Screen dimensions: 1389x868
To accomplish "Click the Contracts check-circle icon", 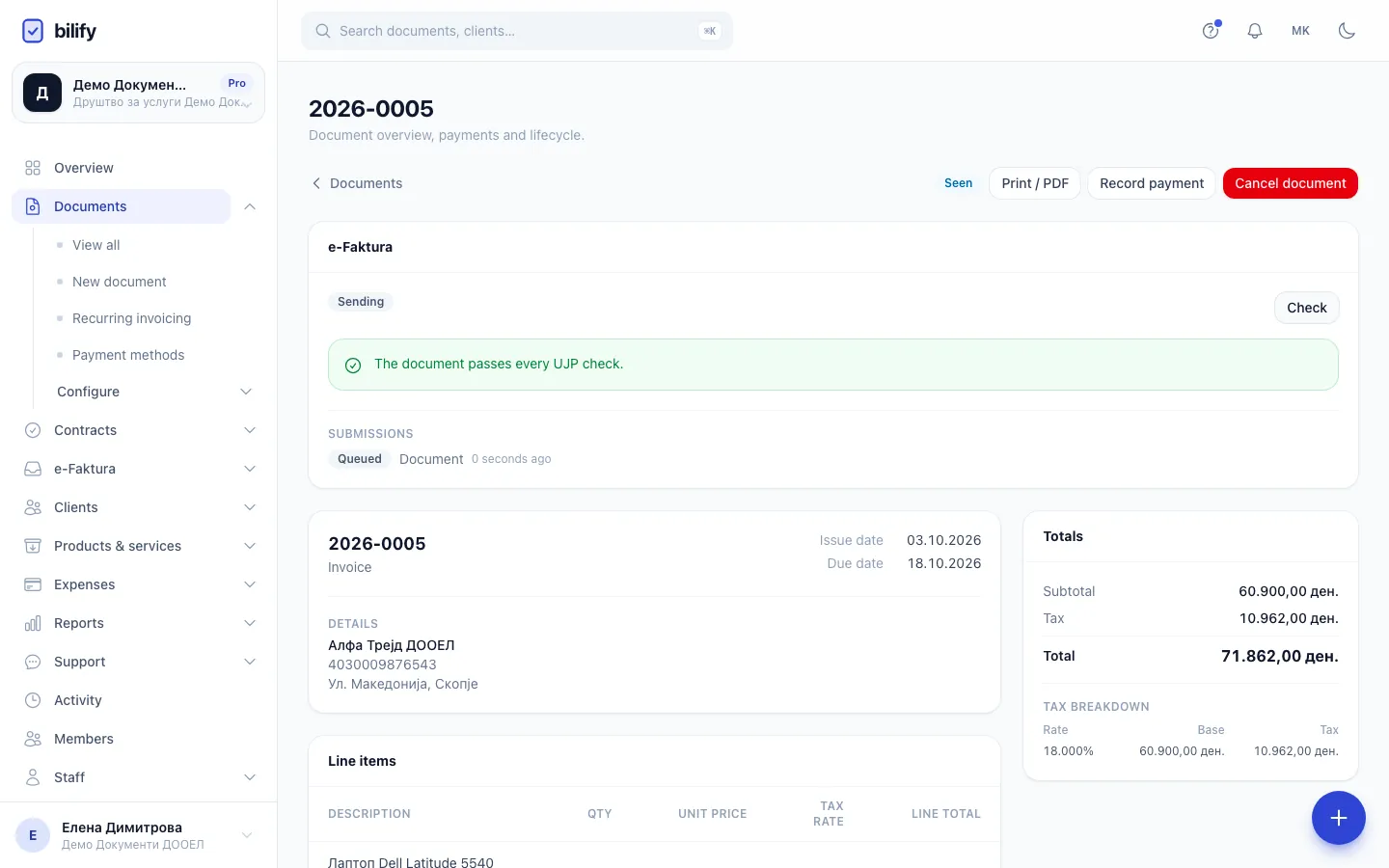I will [x=33, y=430].
